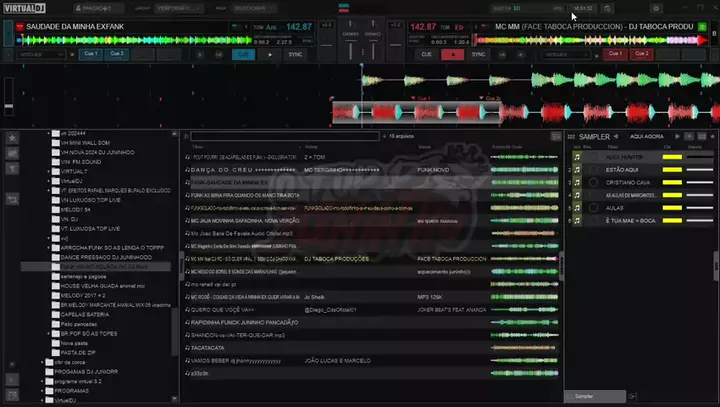Select the DANÇA DO CREU track

pos(371,170)
